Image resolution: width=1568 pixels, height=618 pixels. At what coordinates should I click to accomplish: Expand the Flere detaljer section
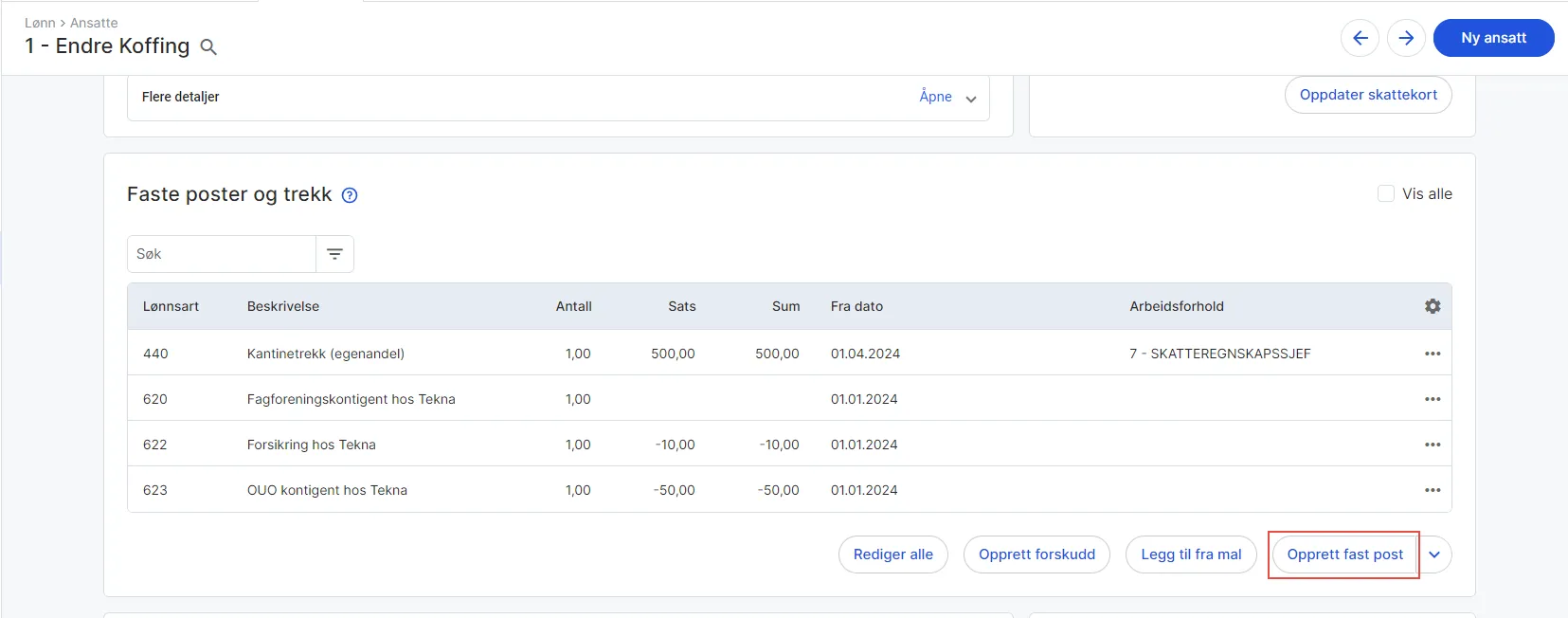[947, 97]
